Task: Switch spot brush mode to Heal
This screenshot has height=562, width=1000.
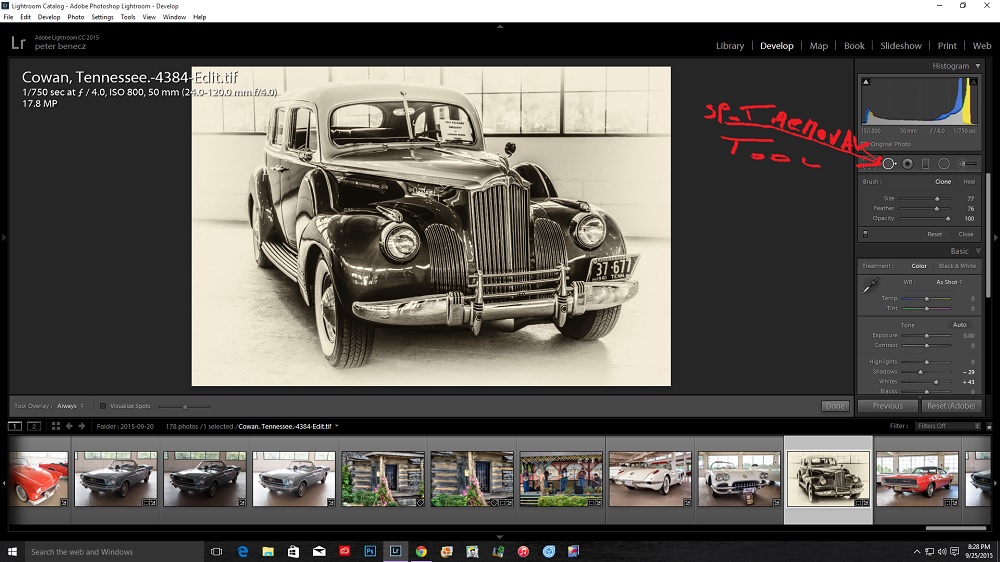Action: (968, 182)
